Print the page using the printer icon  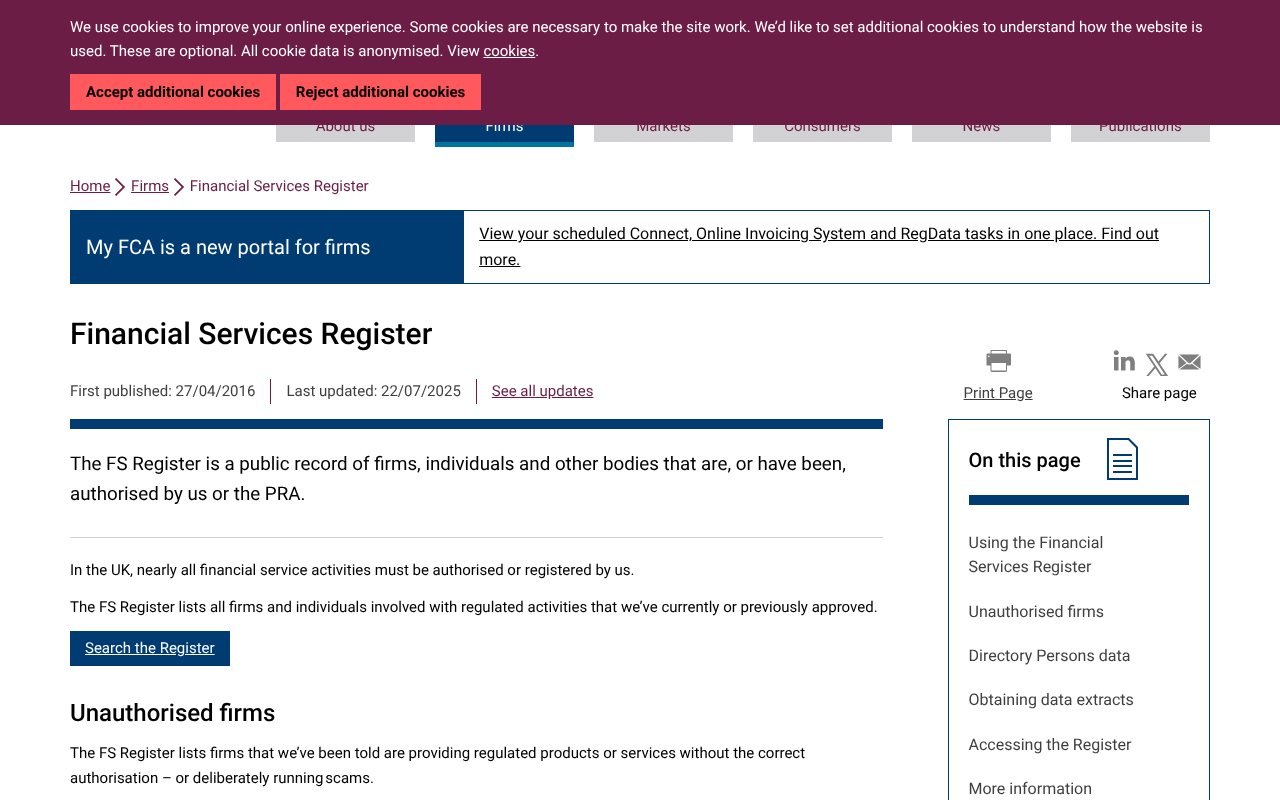coord(997,360)
